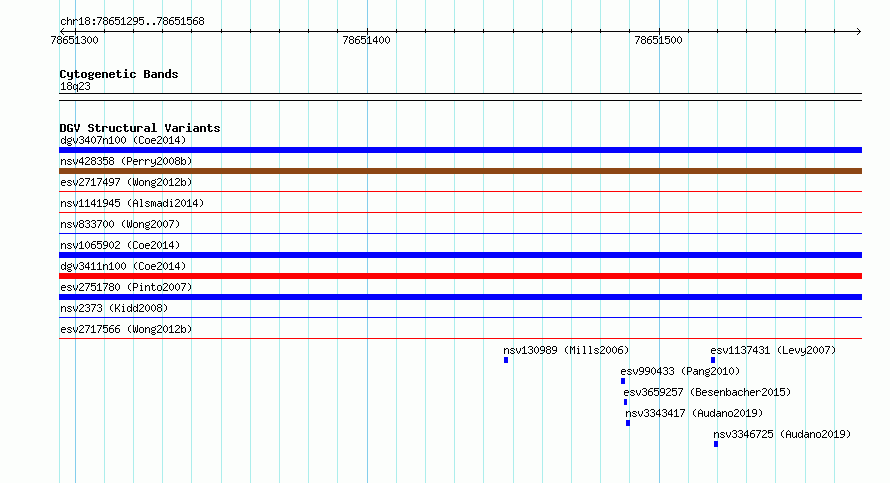890x483 pixels.
Task: Select the nsv1141945 (Alsmadi2014) label
Action: click(132, 203)
